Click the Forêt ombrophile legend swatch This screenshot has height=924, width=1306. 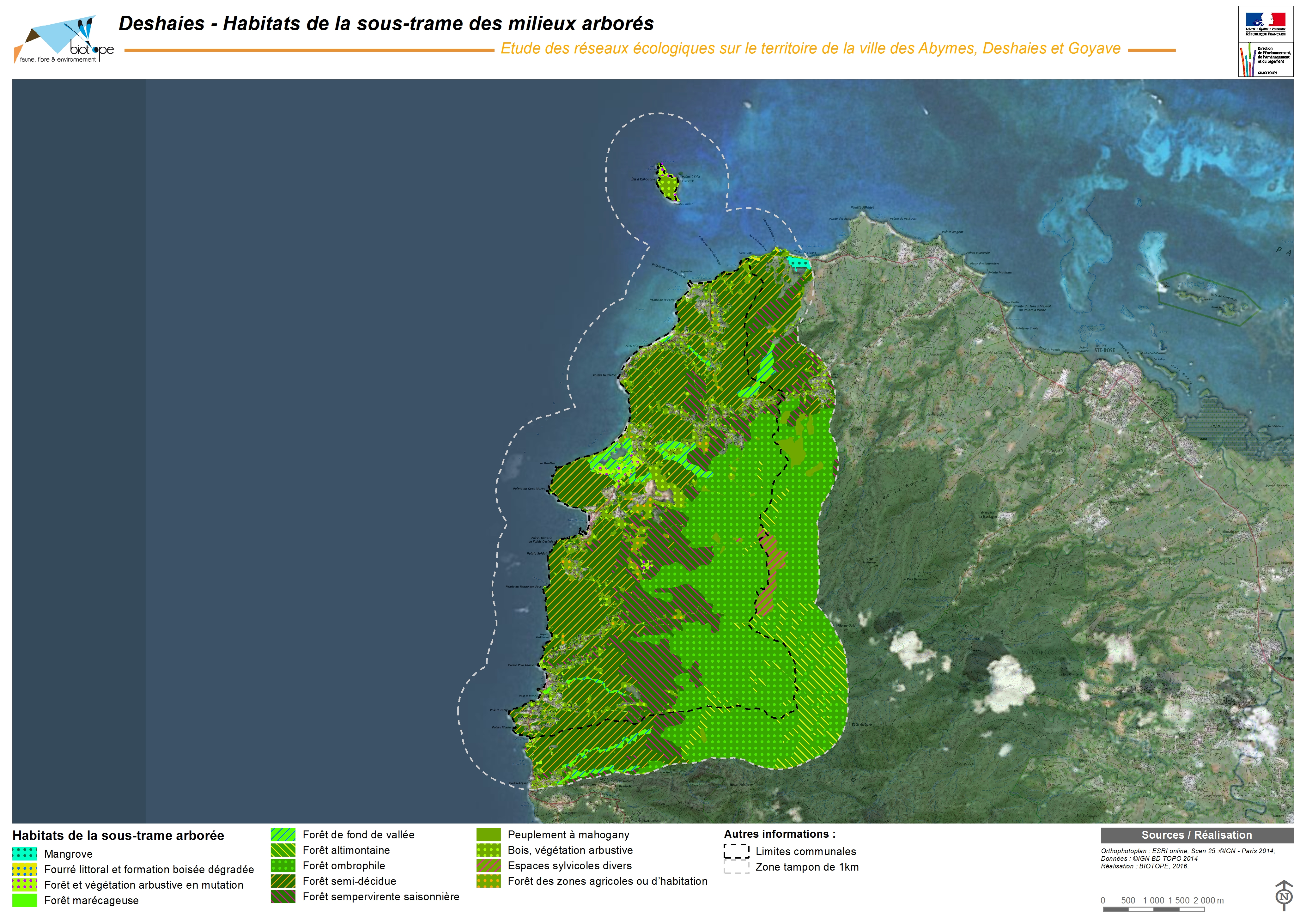(x=283, y=866)
